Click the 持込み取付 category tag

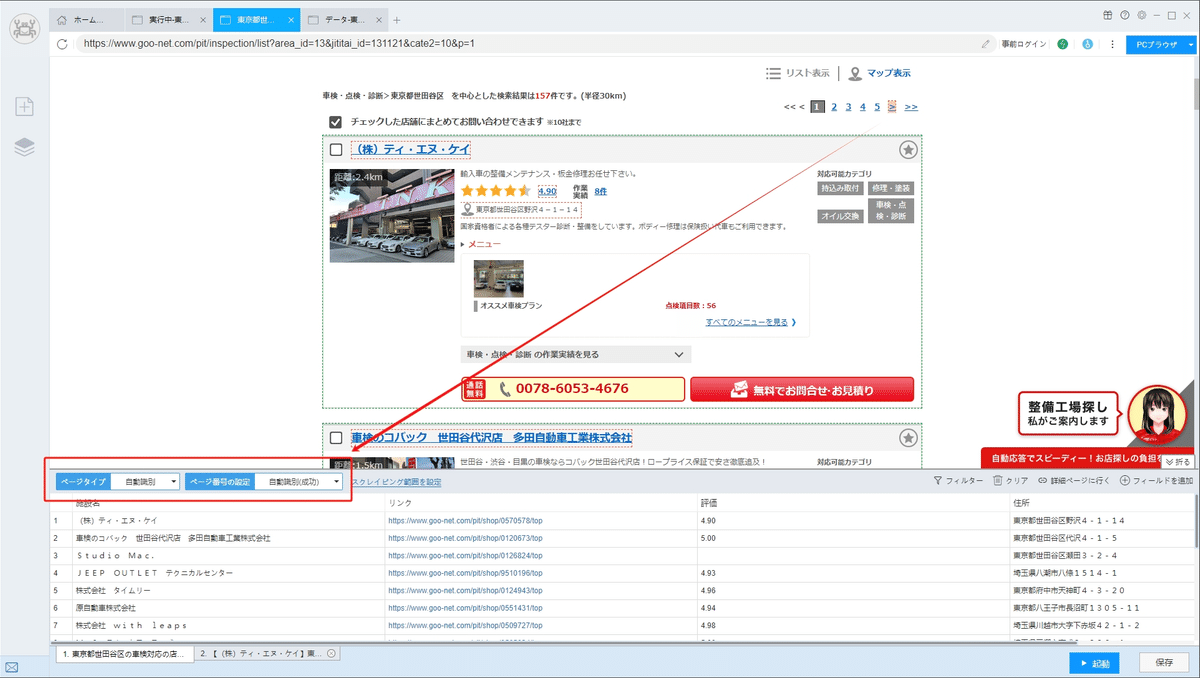pos(840,188)
